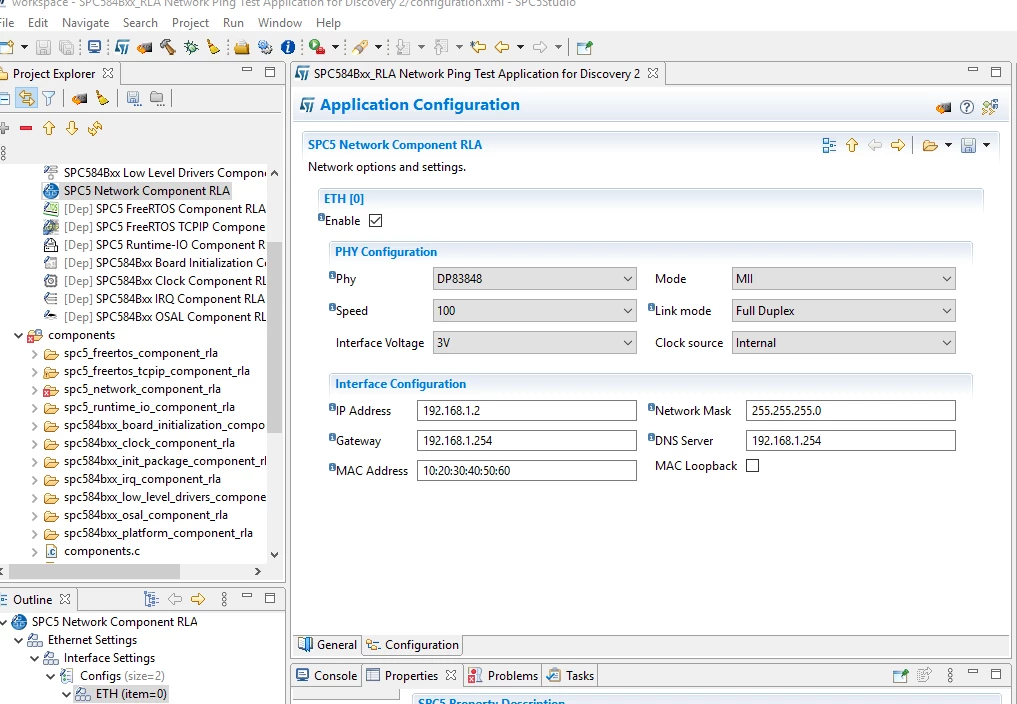This screenshot has height=704, width=1017.
Task: Uncheck the ETH [0] Enable checkbox
Action: [x=376, y=221]
